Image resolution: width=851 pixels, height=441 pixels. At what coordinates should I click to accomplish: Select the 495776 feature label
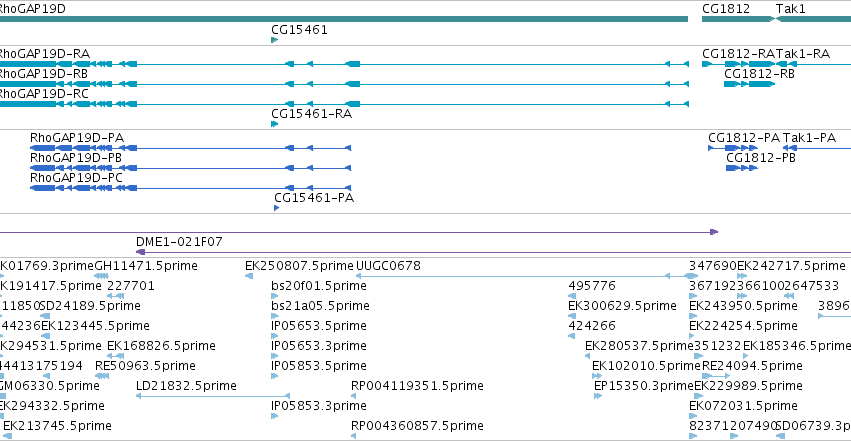[592, 286]
